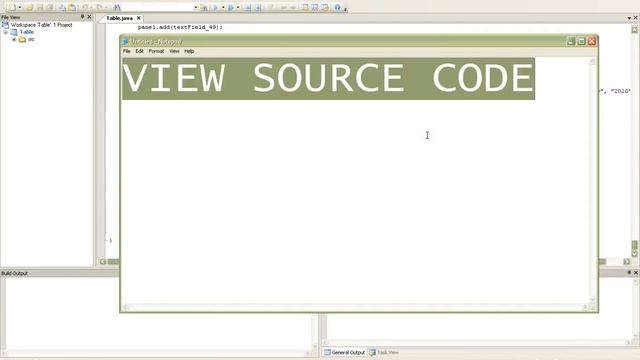Click the editor horizontal scrollbar right arrow
The image size is (640, 360).
627,262
